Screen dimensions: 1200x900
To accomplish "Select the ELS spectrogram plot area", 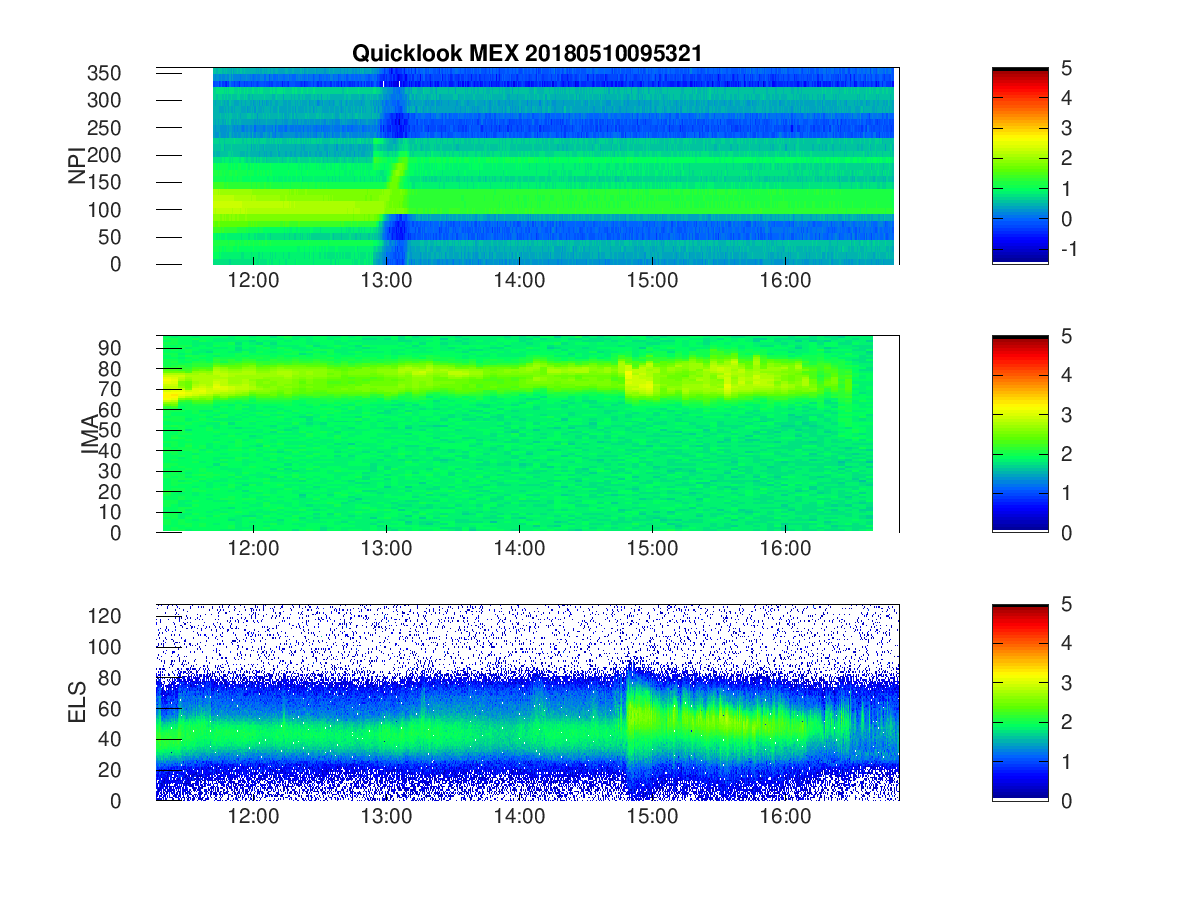I will 528,703.
